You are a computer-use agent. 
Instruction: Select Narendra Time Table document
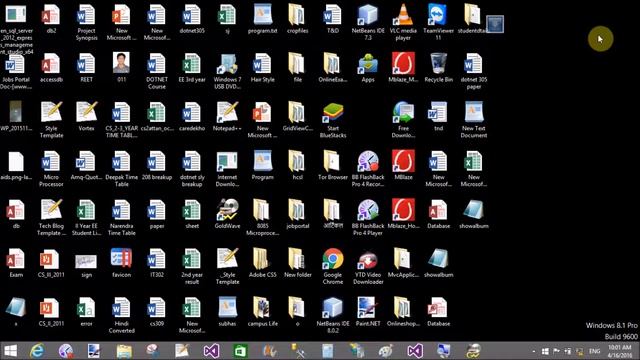coord(121,218)
